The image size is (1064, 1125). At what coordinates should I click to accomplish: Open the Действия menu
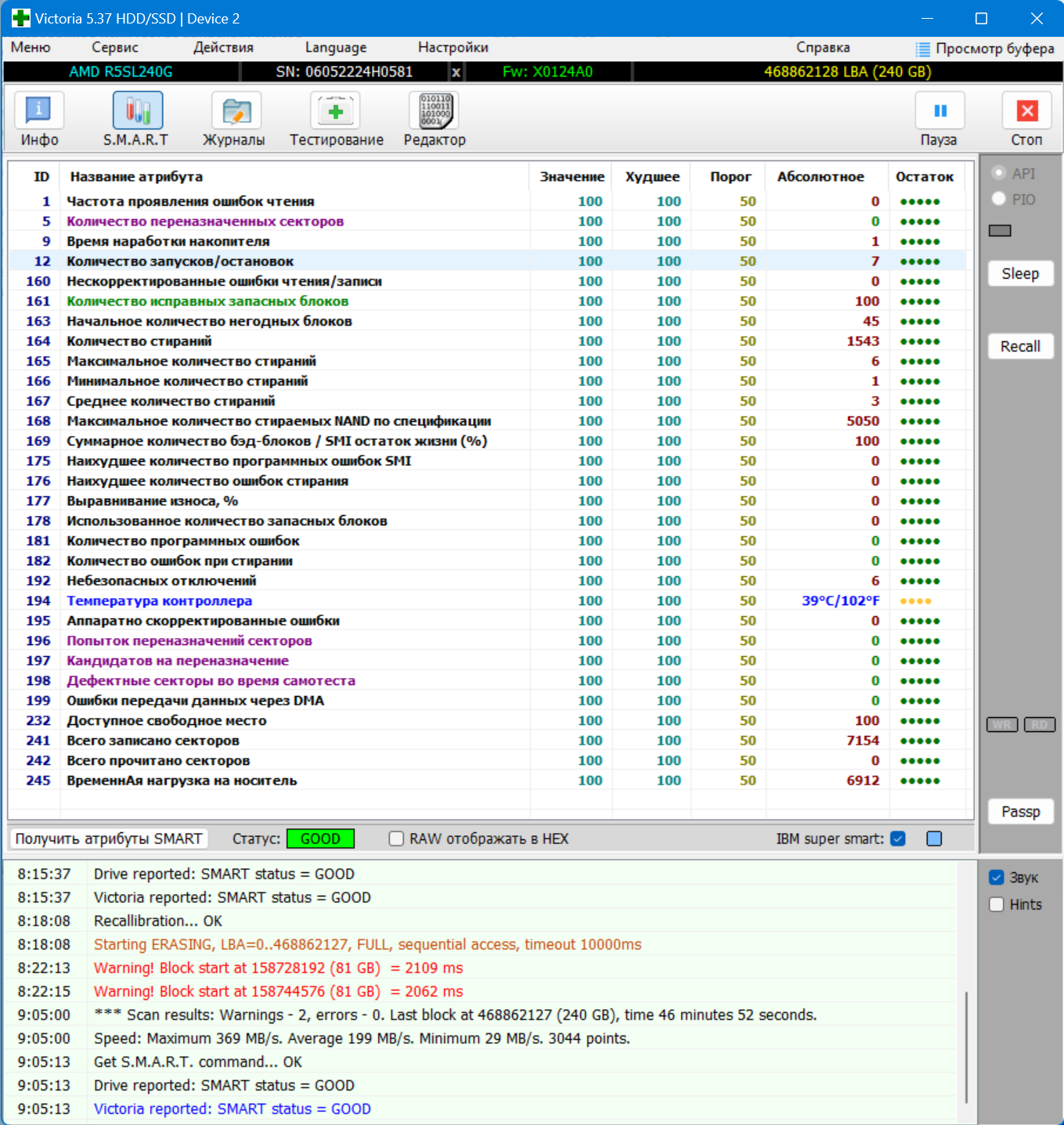point(223,47)
